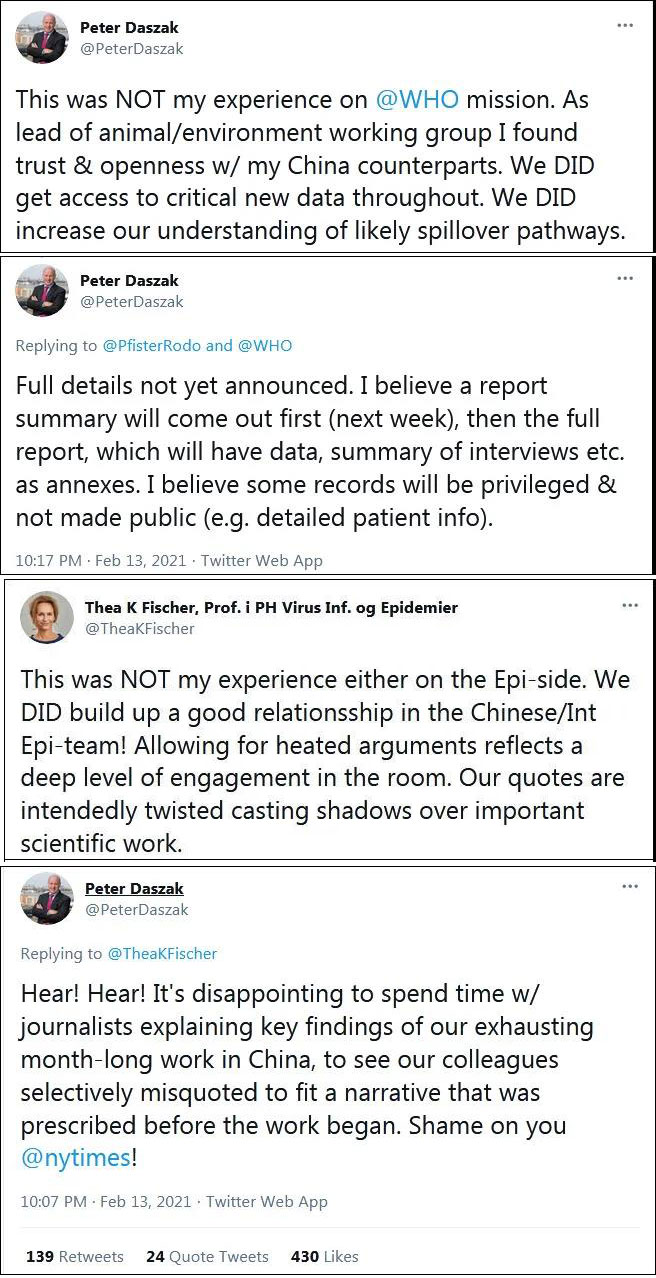Image resolution: width=656 pixels, height=1278 pixels.
Task: Open the @PfisterRodo profile link
Action: 152,346
